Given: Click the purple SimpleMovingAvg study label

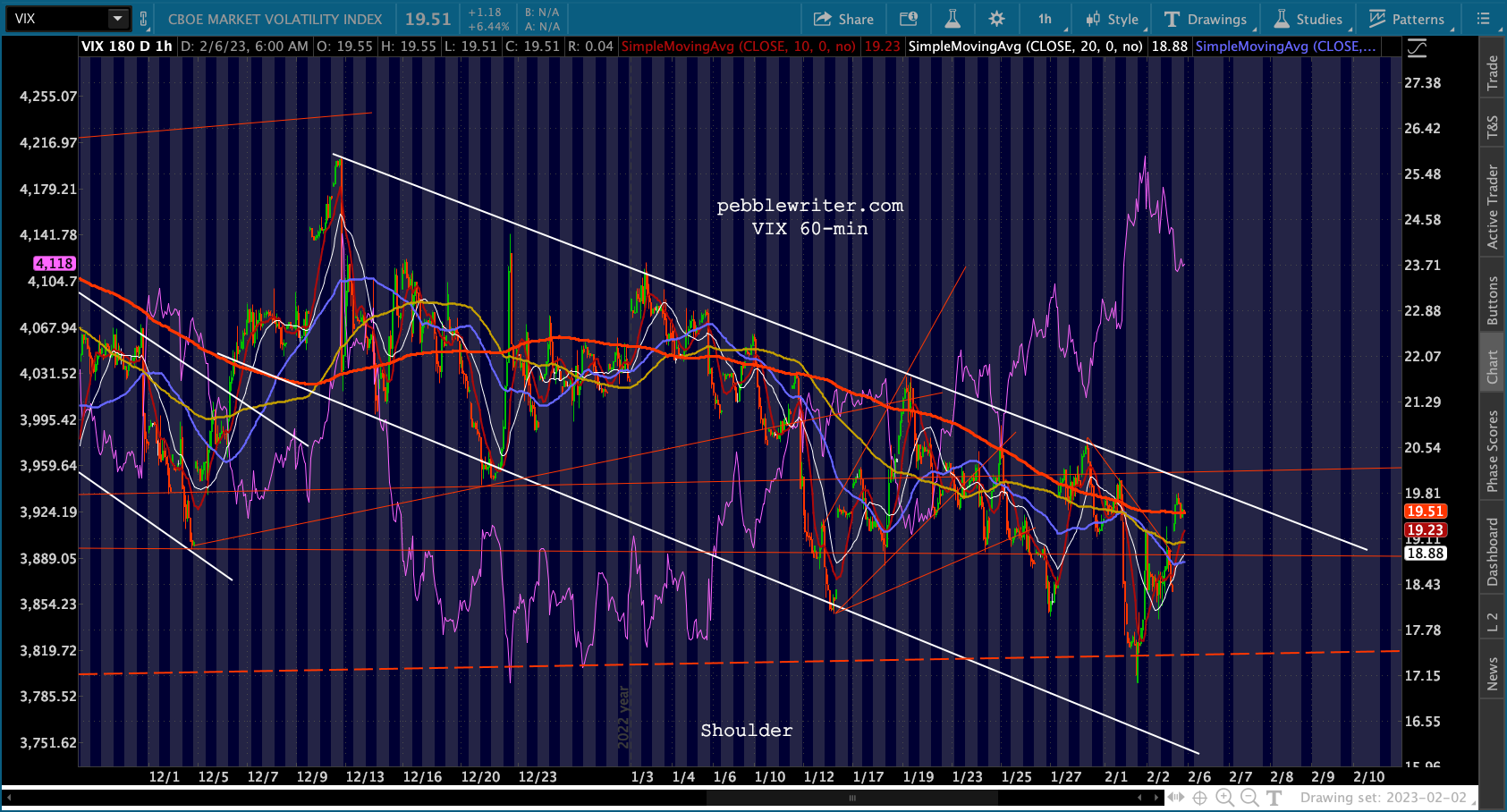Looking at the screenshot, I should coord(1285,47).
